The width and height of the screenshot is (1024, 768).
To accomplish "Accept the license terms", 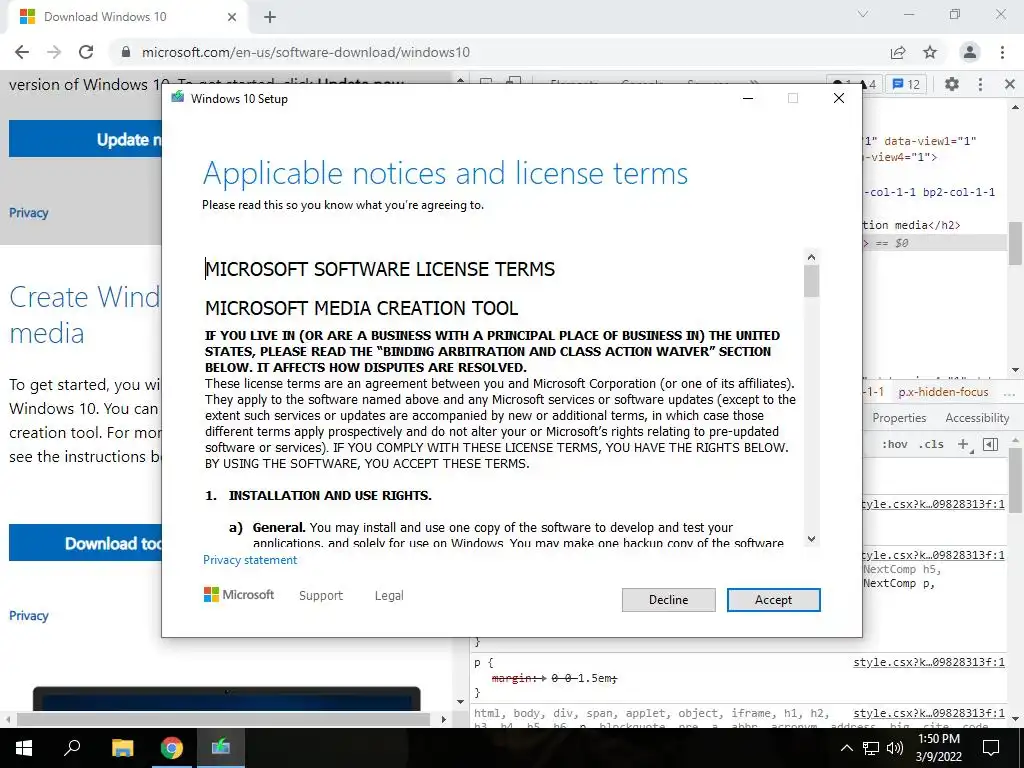I will coord(773,600).
